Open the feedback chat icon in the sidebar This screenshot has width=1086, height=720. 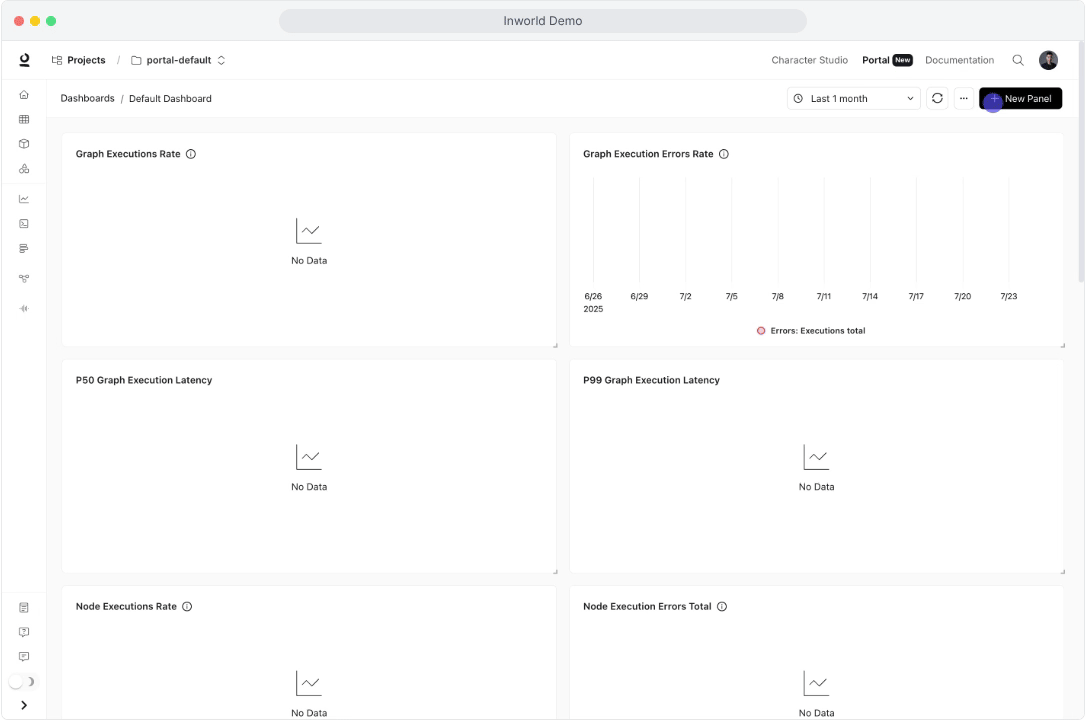[x=23, y=656]
